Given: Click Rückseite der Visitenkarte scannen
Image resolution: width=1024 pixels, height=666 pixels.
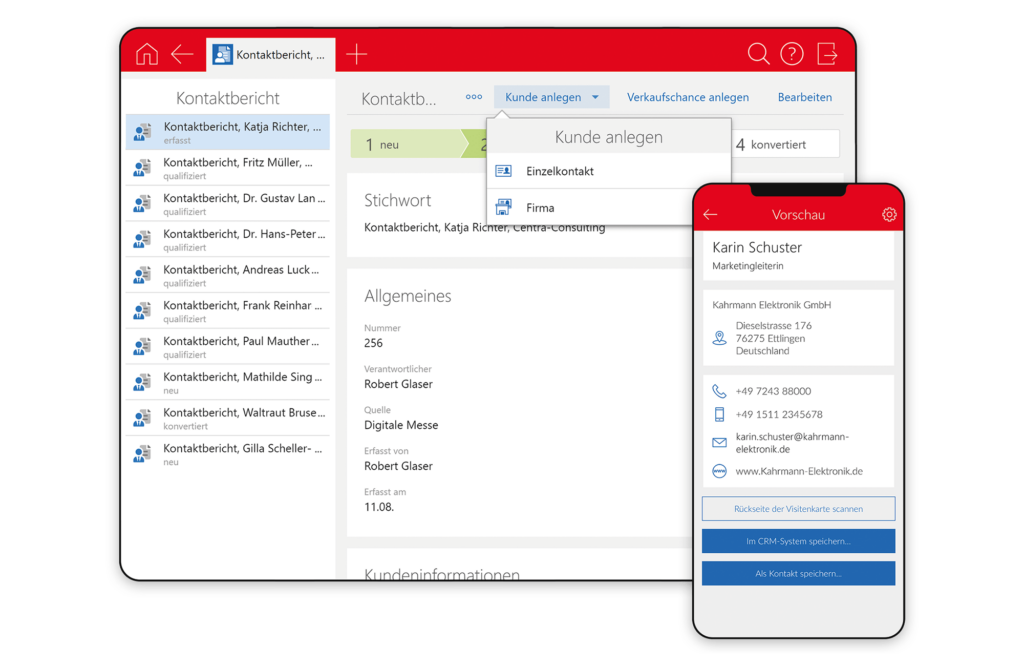Looking at the screenshot, I should pos(798,509).
